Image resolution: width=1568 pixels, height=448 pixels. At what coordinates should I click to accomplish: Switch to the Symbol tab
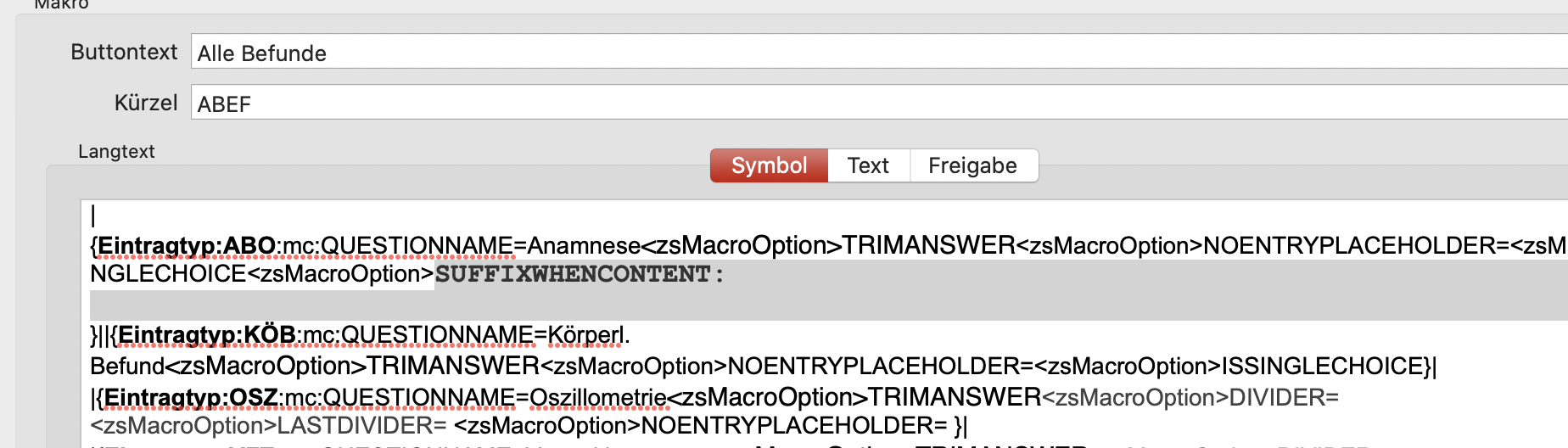769,165
